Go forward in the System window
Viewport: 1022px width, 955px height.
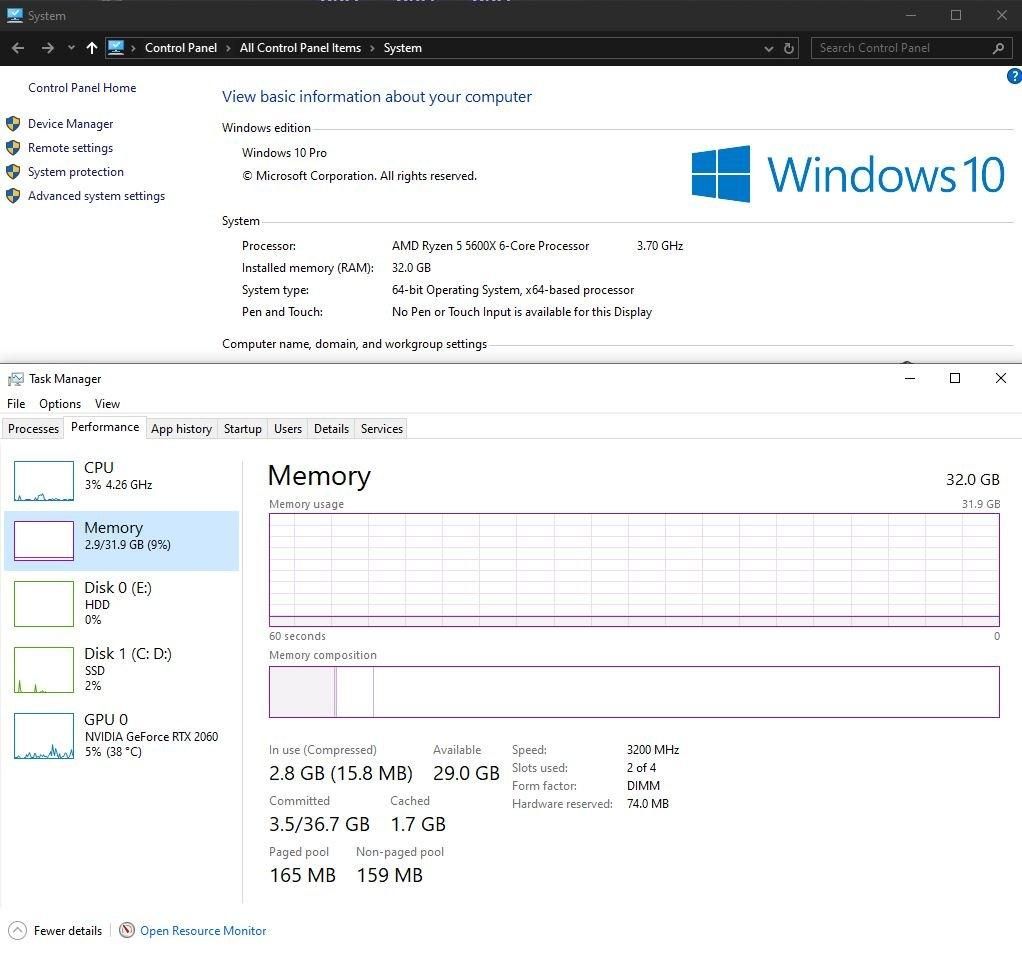[x=47, y=48]
